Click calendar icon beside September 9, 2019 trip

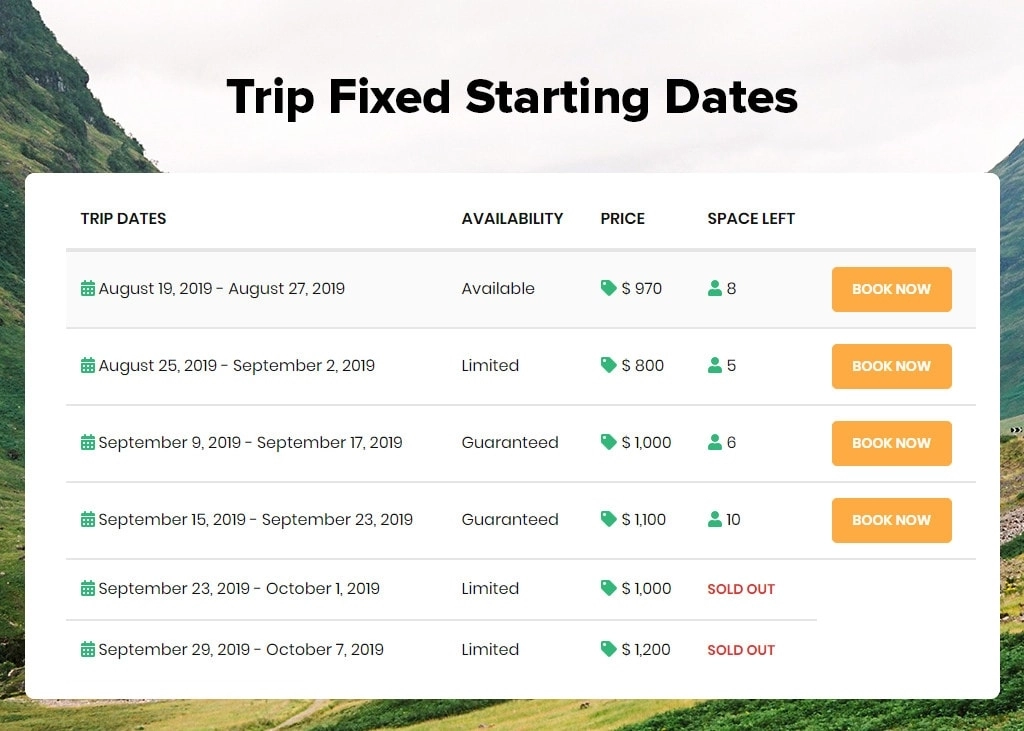(88, 443)
